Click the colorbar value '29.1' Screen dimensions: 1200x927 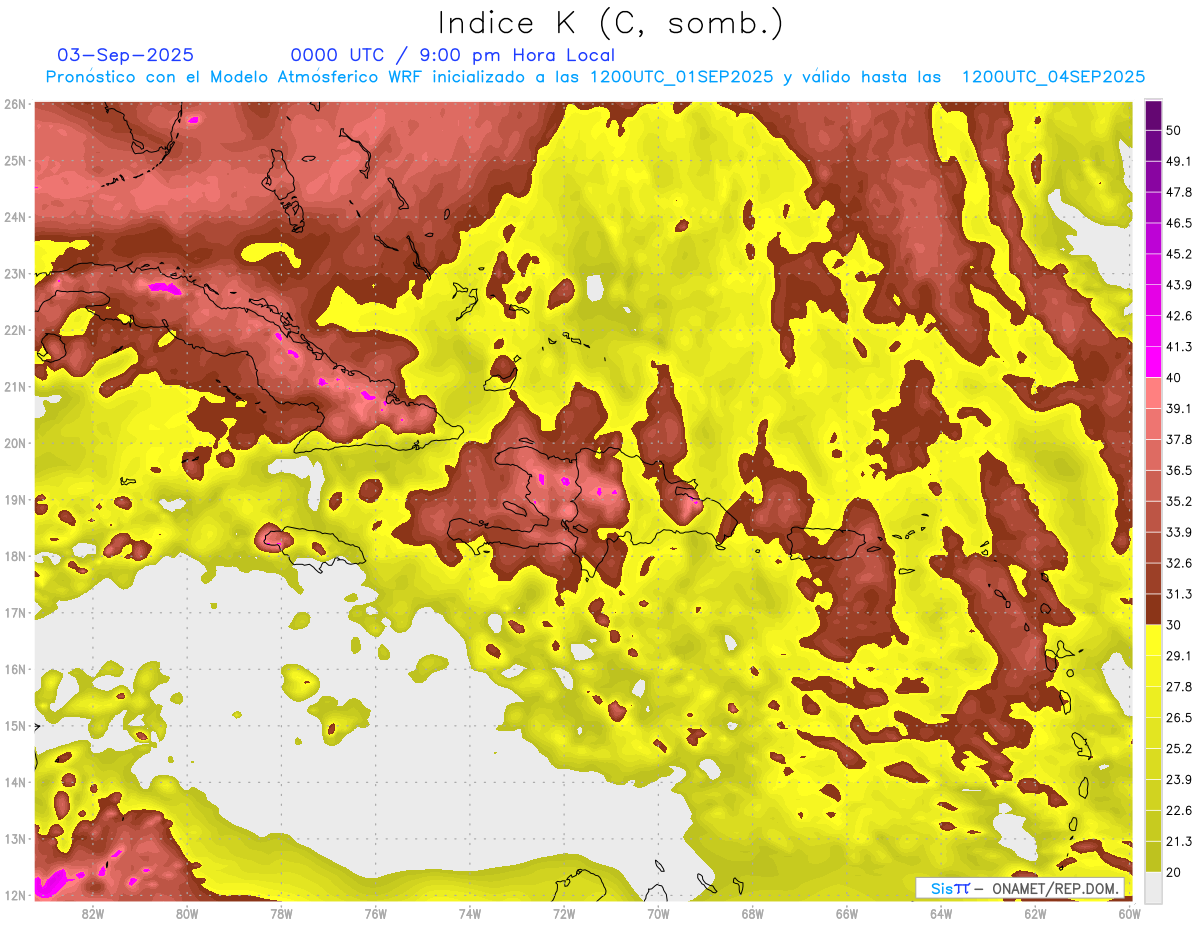tap(1178, 655)
